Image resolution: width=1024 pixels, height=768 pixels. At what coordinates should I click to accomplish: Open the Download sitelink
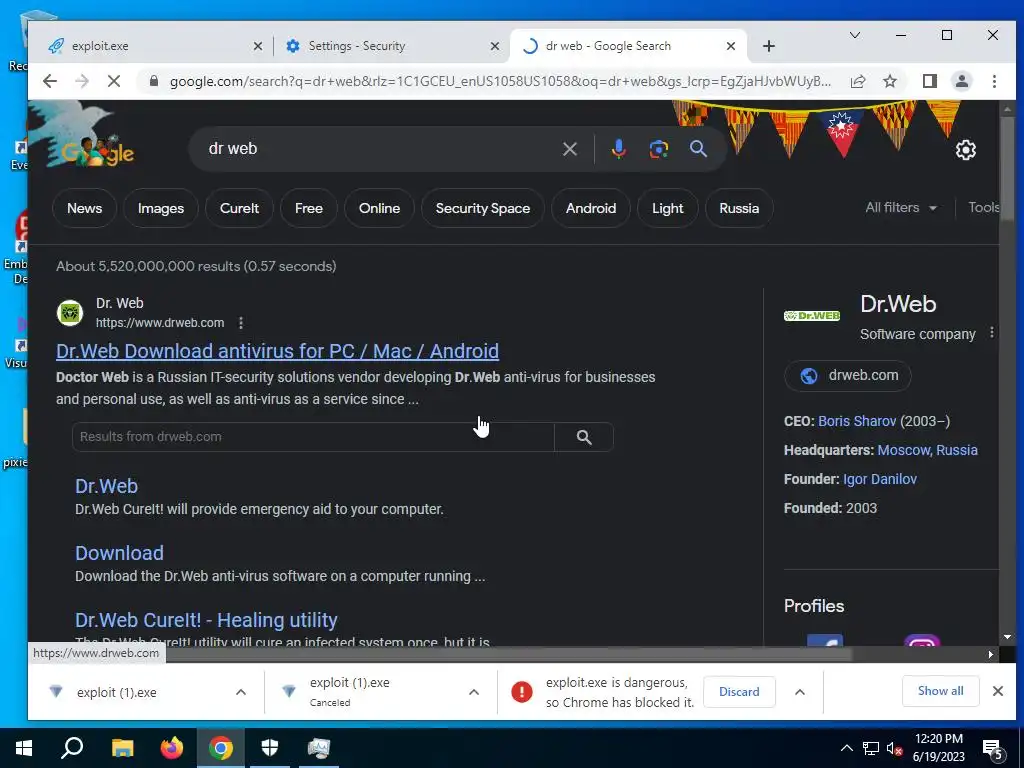click(x=120, y=553)
